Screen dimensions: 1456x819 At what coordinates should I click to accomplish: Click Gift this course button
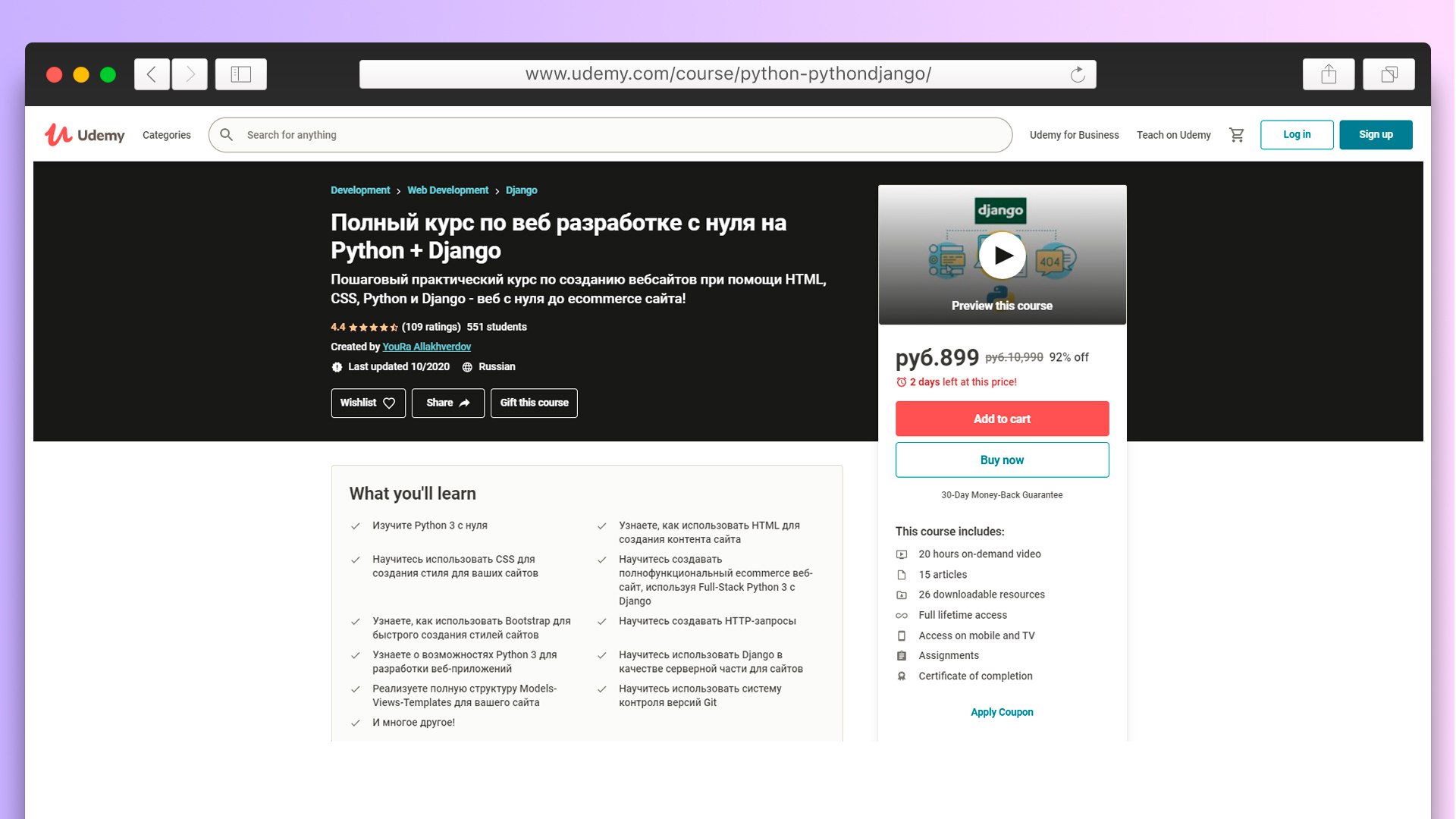click(534, 403)
